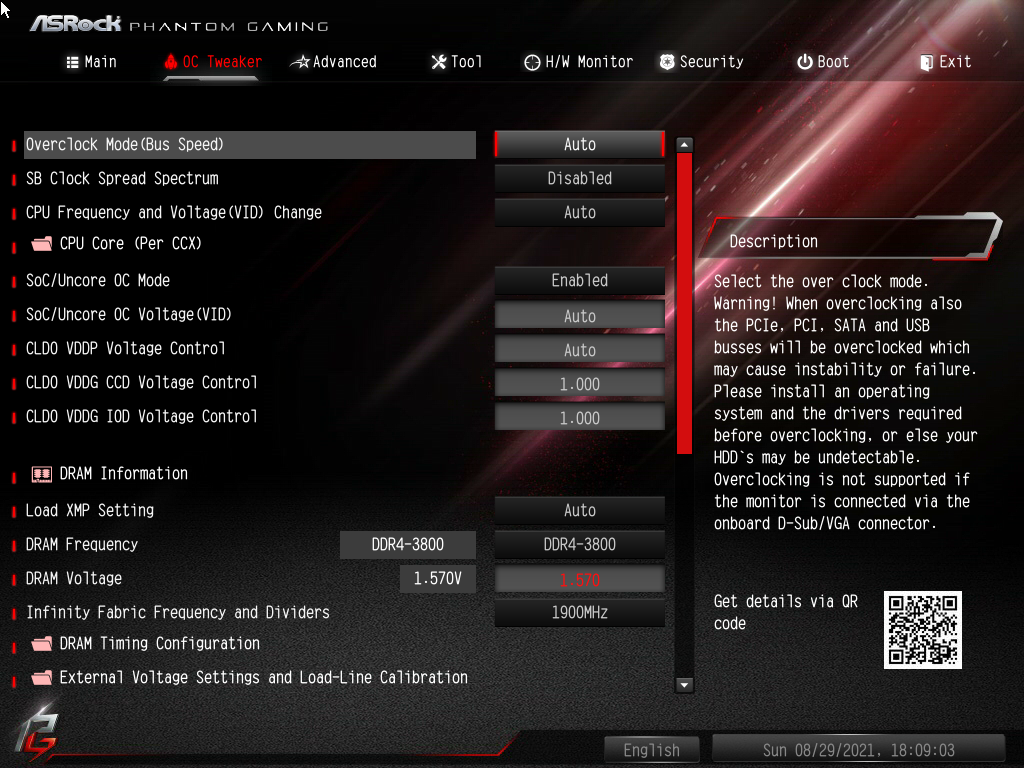This screenshot has height=768, width=1024.
Task: Select DRAM Frequency label
Action: click(82, 544)
